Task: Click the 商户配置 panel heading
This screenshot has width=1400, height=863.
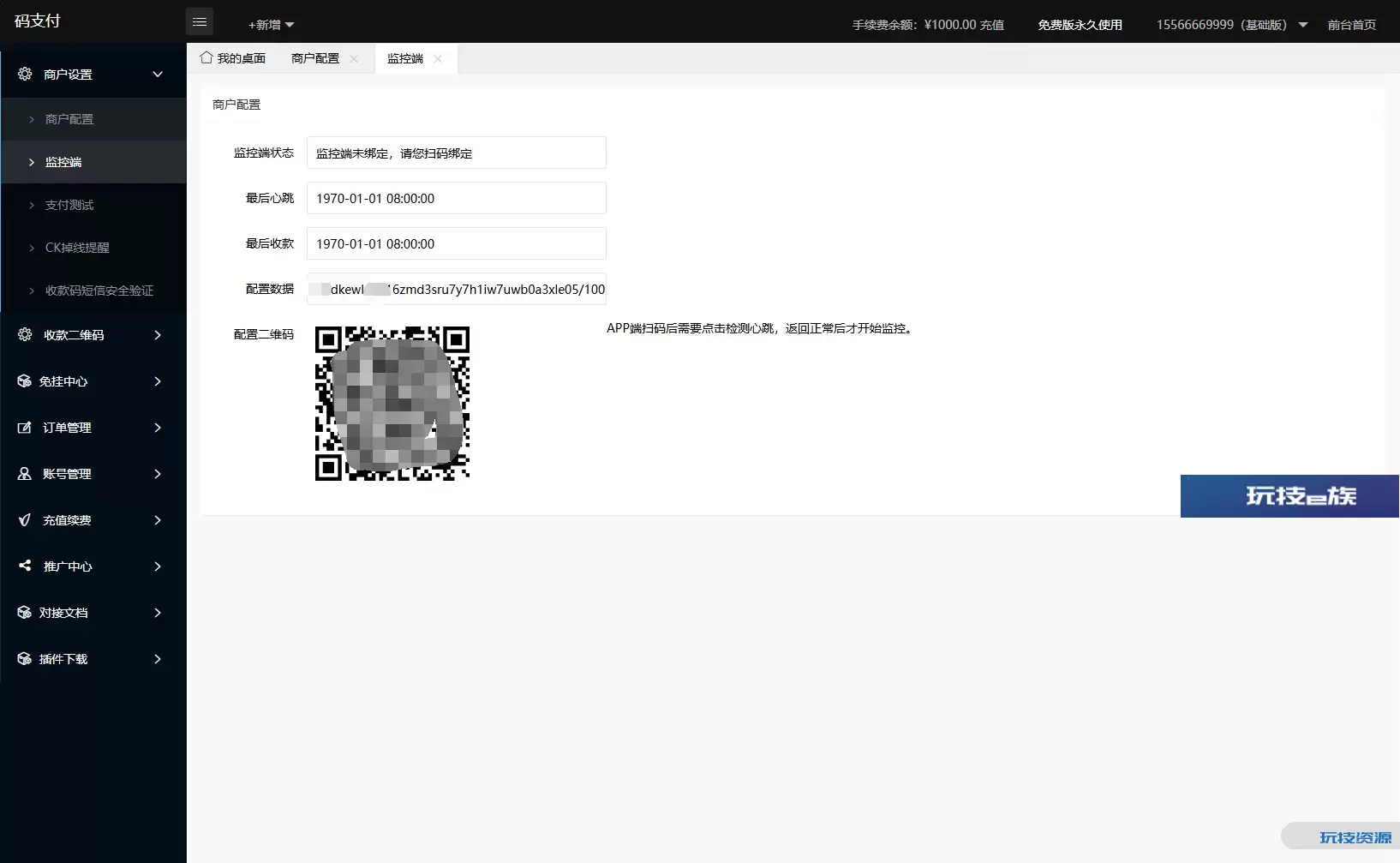Action: 236,105
